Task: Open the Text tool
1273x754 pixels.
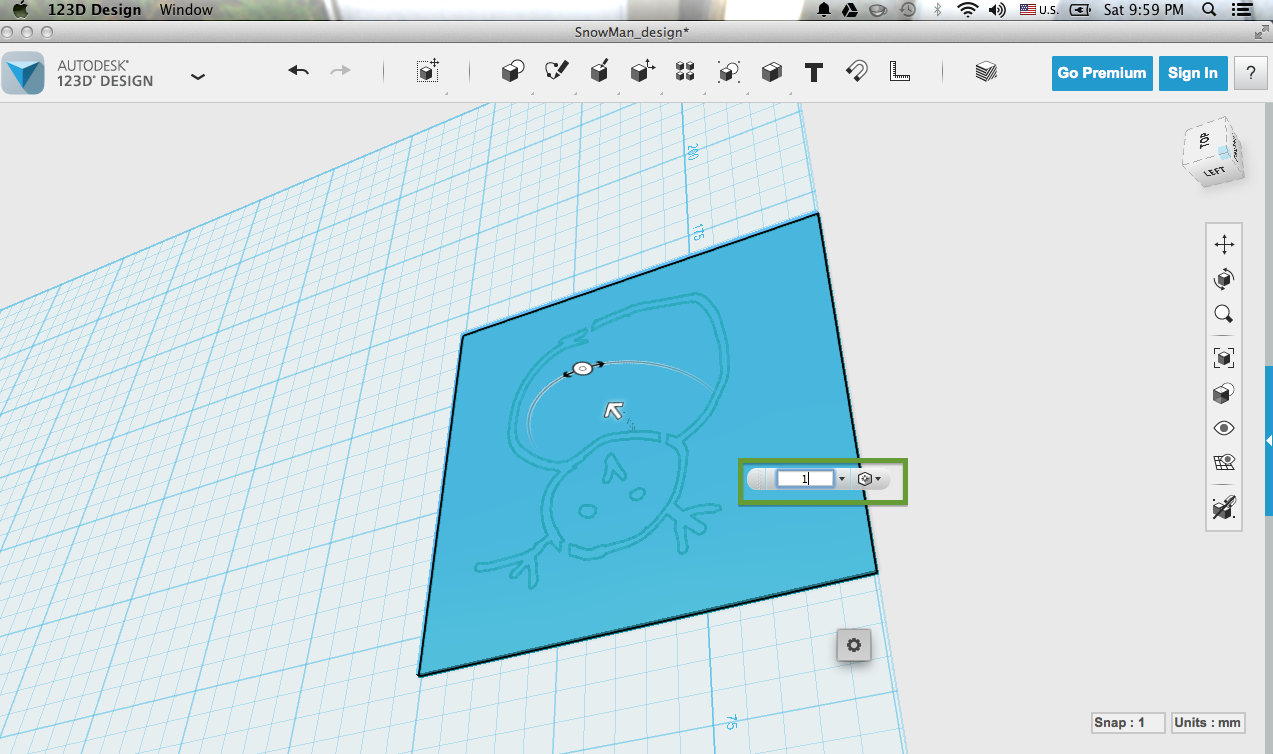Action: click(x=813, y=72)
